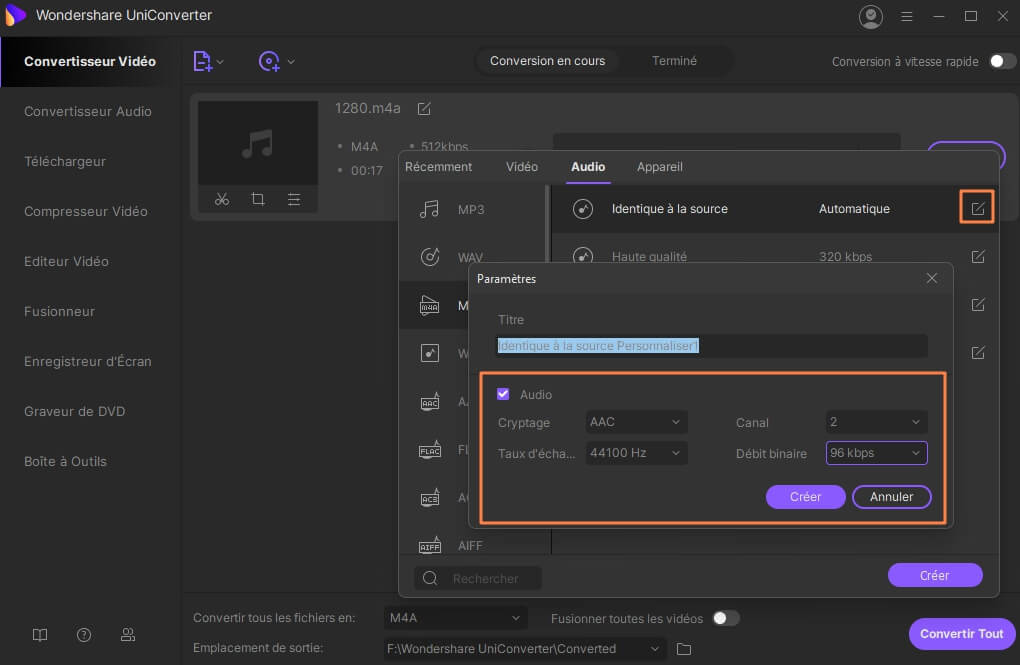The height and width of the screenshot is (665, 1020).
Task: Open the effects settings icon under thumbnail
Action: [x=294, y=199]
